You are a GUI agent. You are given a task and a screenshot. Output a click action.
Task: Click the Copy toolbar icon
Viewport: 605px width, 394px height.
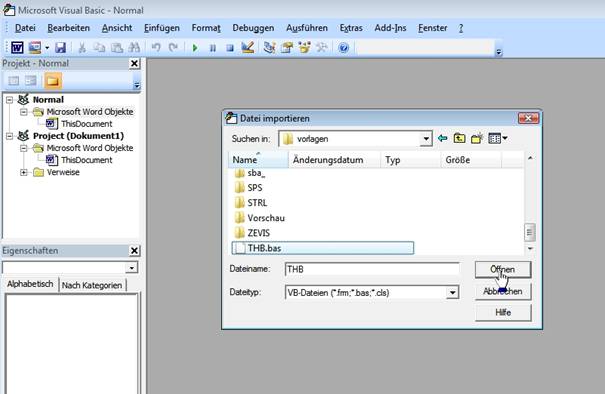point(100,48)
